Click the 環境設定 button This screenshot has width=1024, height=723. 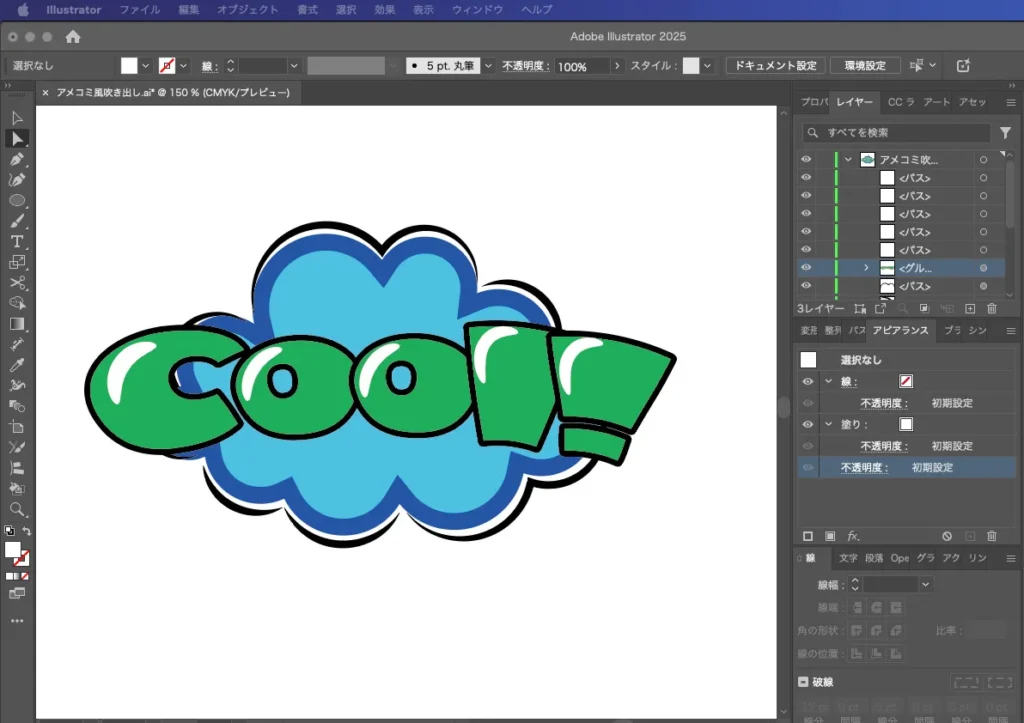865,66
